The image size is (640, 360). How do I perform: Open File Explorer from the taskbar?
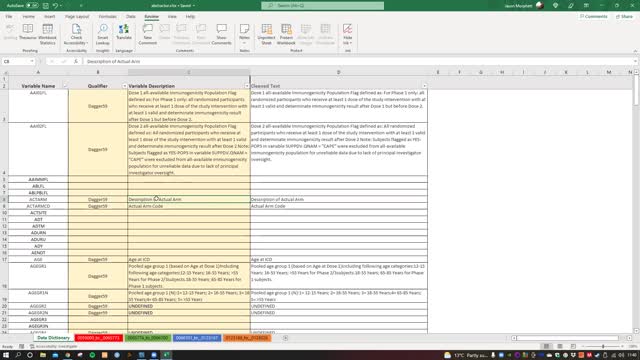[x=43, y=355]
